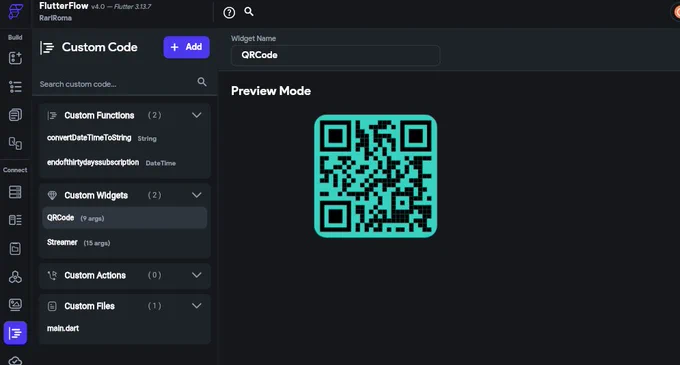This screenshot has height=365, width=680.
Task: Select the active Custom Code sidebar icon
Action: 15,333
